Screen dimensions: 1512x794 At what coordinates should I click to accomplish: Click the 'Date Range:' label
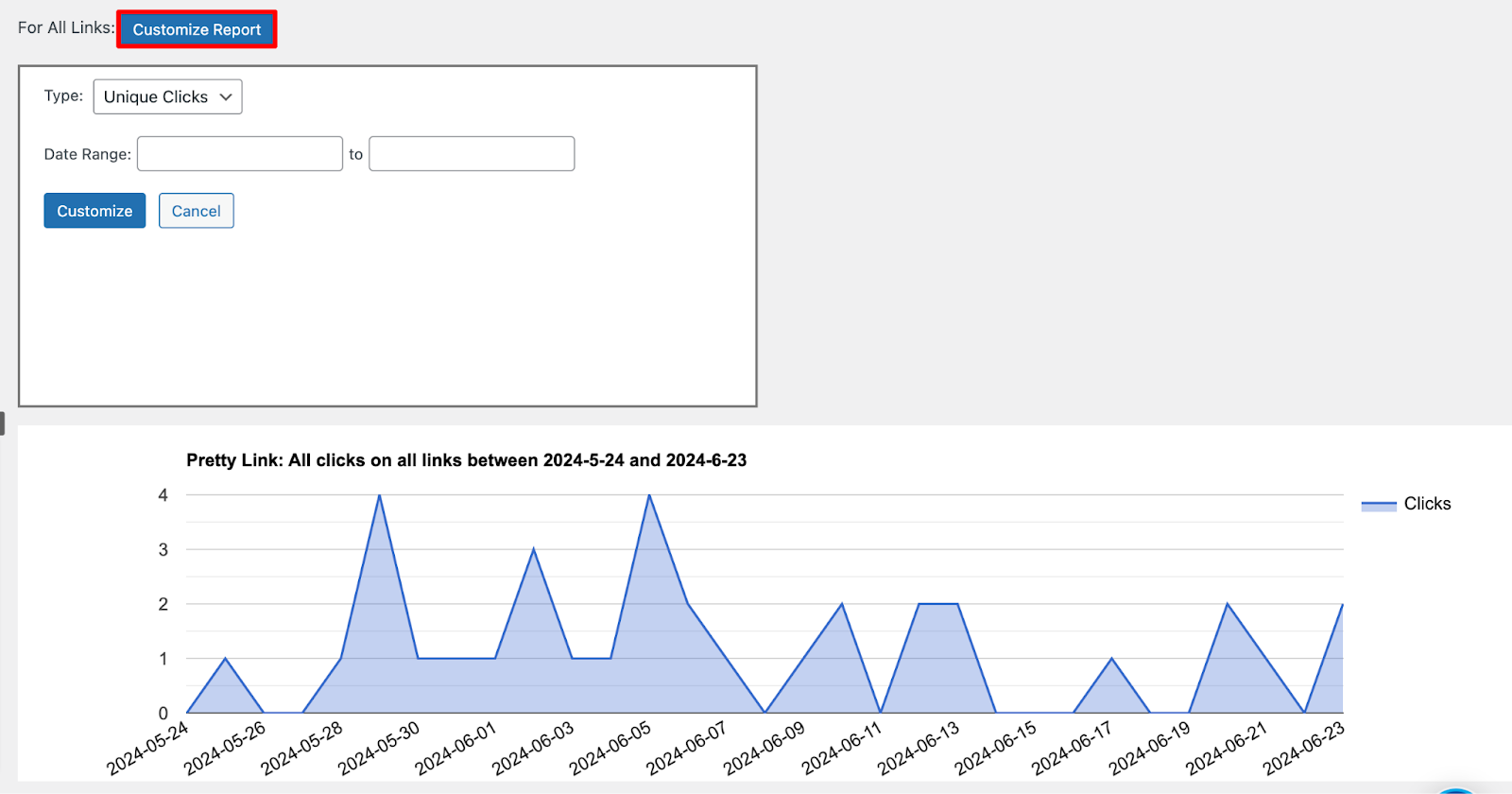point(88,154)
